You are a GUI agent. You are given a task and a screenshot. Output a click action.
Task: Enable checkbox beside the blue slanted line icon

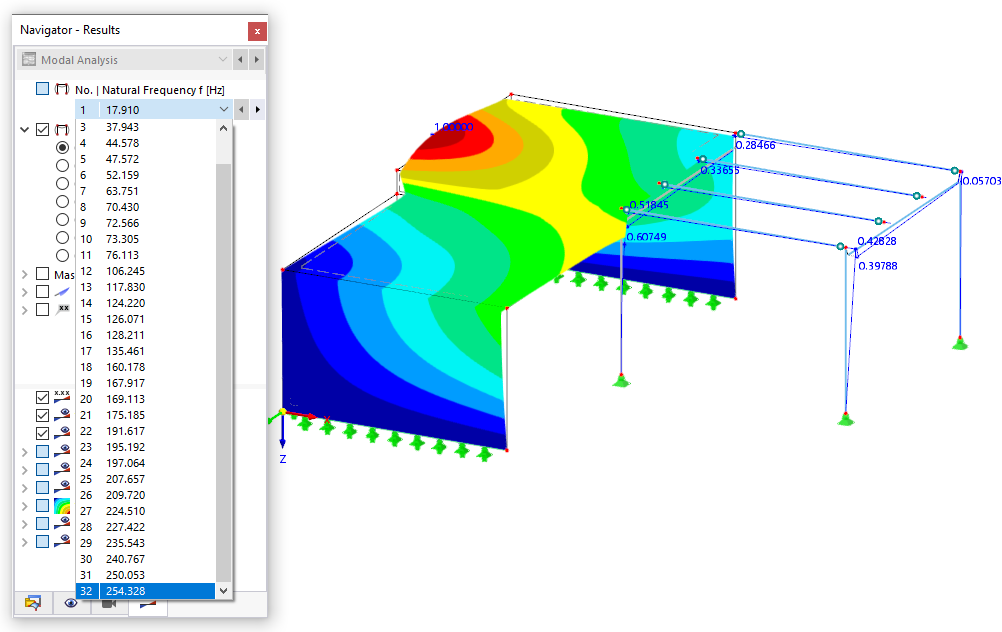[42, 291]
